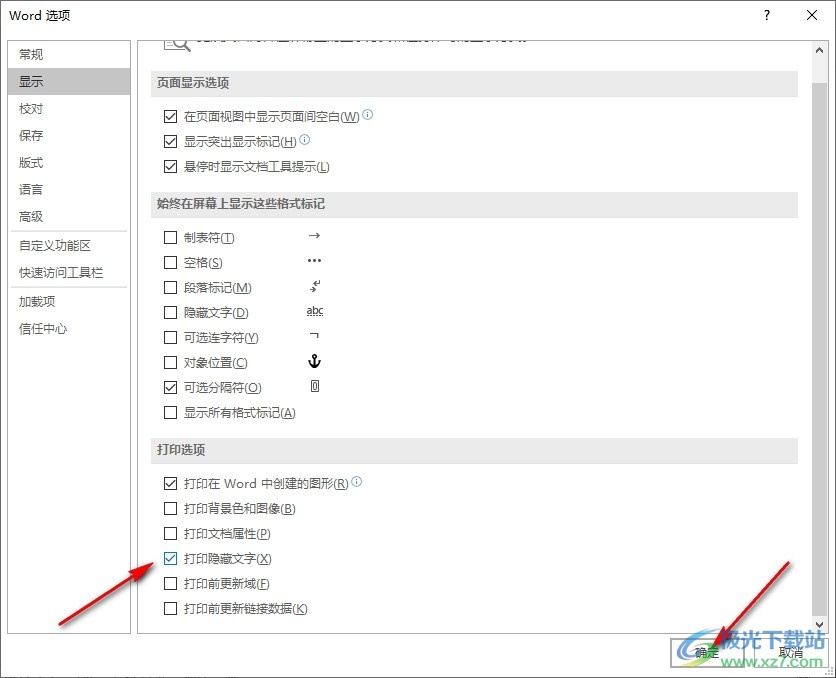Viewport: 836px width, 678px height.
Task: Open the 高级 options category
Action: (69, 216)
